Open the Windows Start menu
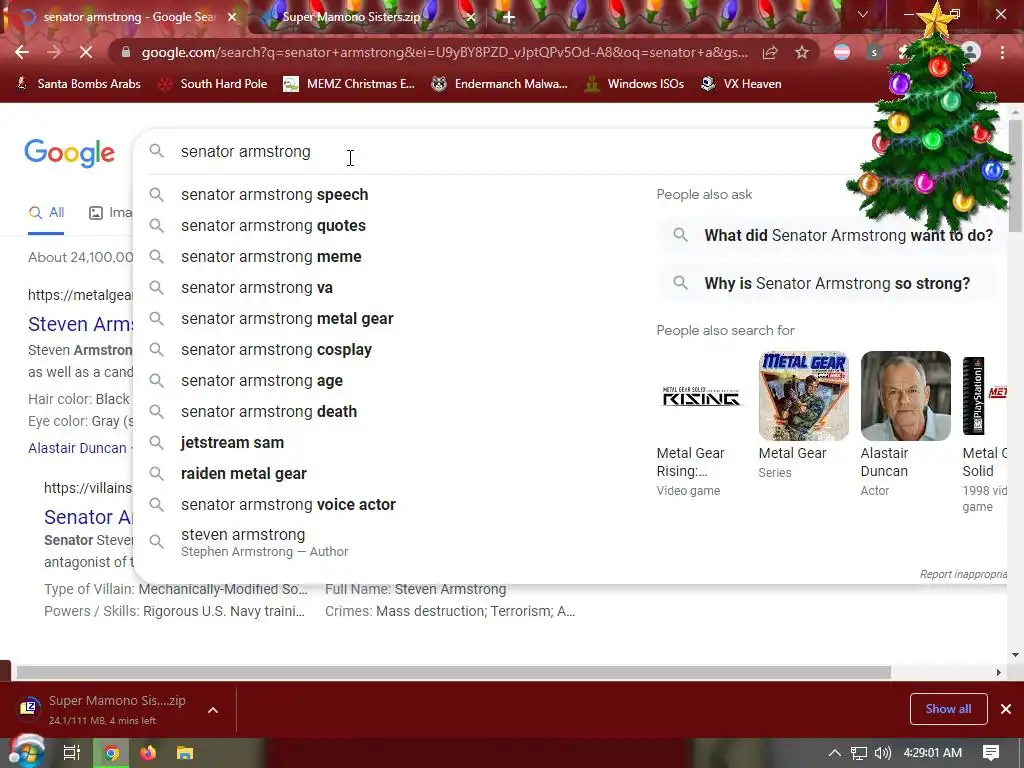Image resolution: width=1024 pixels, height=768 pixels. 26,752
